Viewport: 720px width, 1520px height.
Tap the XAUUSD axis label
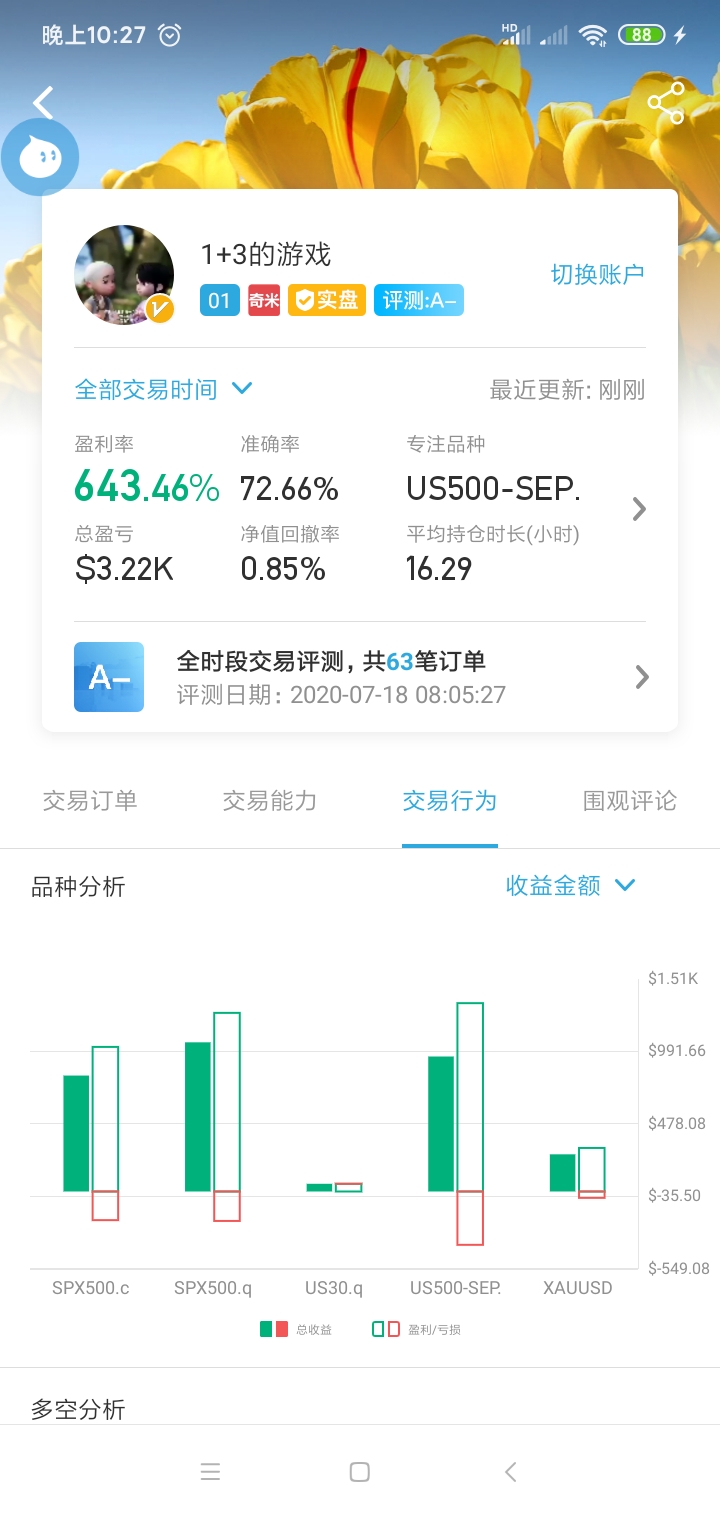point(578,1288)
